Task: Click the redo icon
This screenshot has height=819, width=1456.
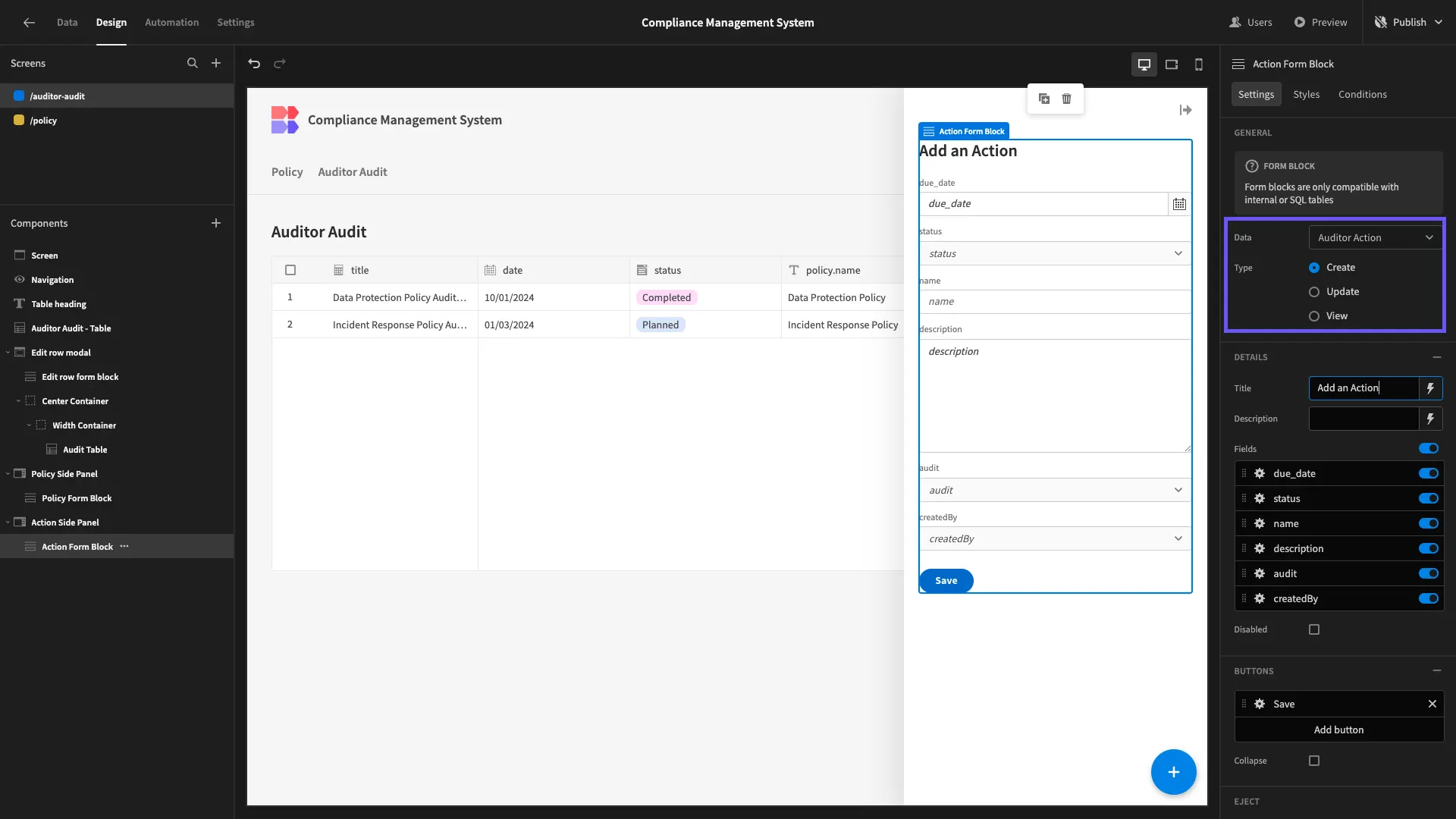Action: point(280,63)
